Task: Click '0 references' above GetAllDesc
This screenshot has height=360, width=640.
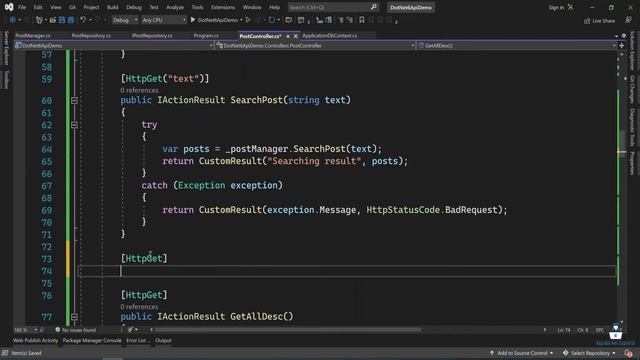Action: click(x=139, y=307)
